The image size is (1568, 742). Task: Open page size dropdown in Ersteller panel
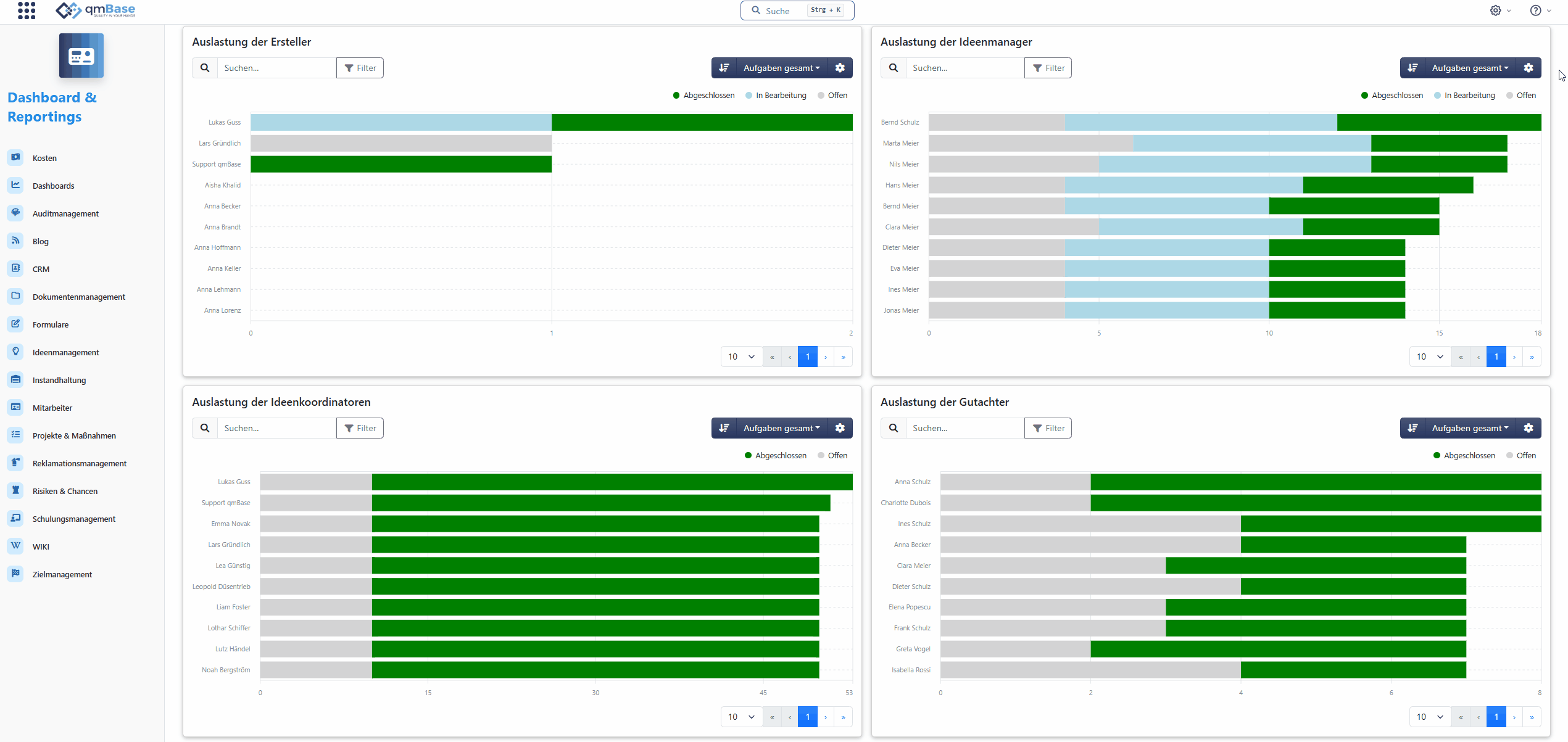point(741,357)
